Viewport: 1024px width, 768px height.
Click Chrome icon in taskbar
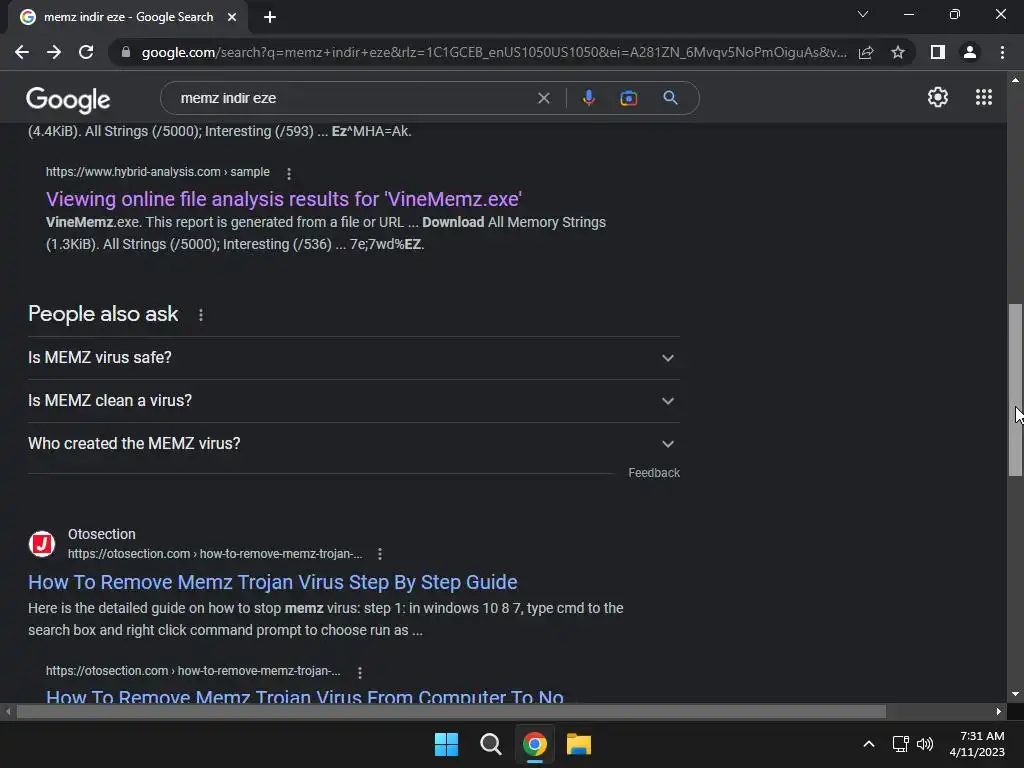click(534, 744)
